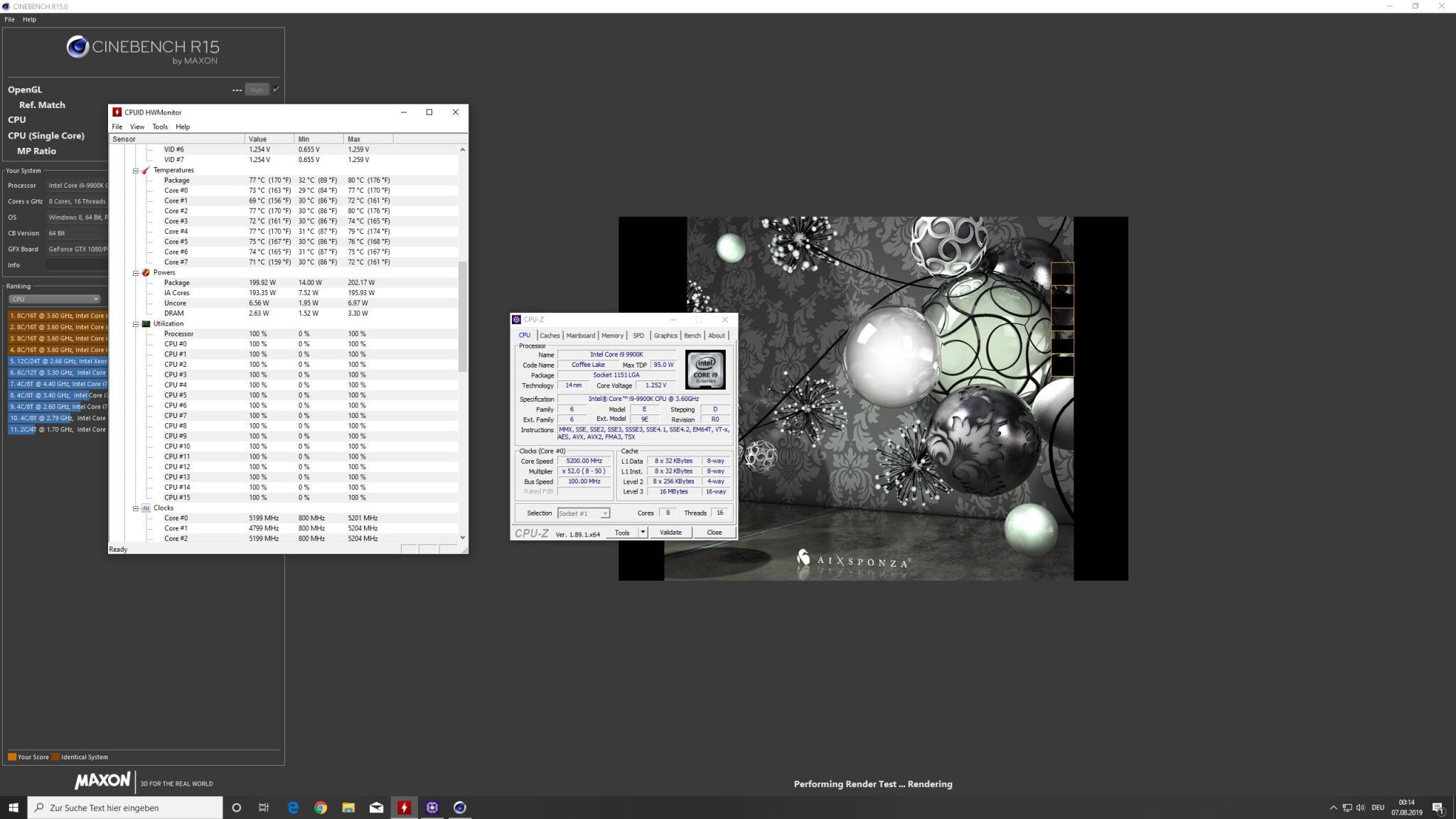Show hidden system tray icons

[1333, 808]
